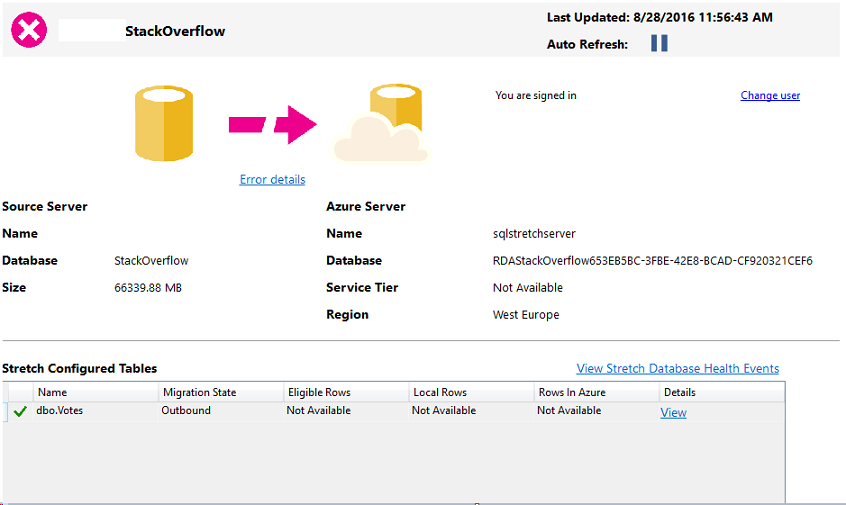Image resolution: width=846 pixels, height=505 pixels.
Task: Click the Eligible Rows column header
Action: pos(319,392)
